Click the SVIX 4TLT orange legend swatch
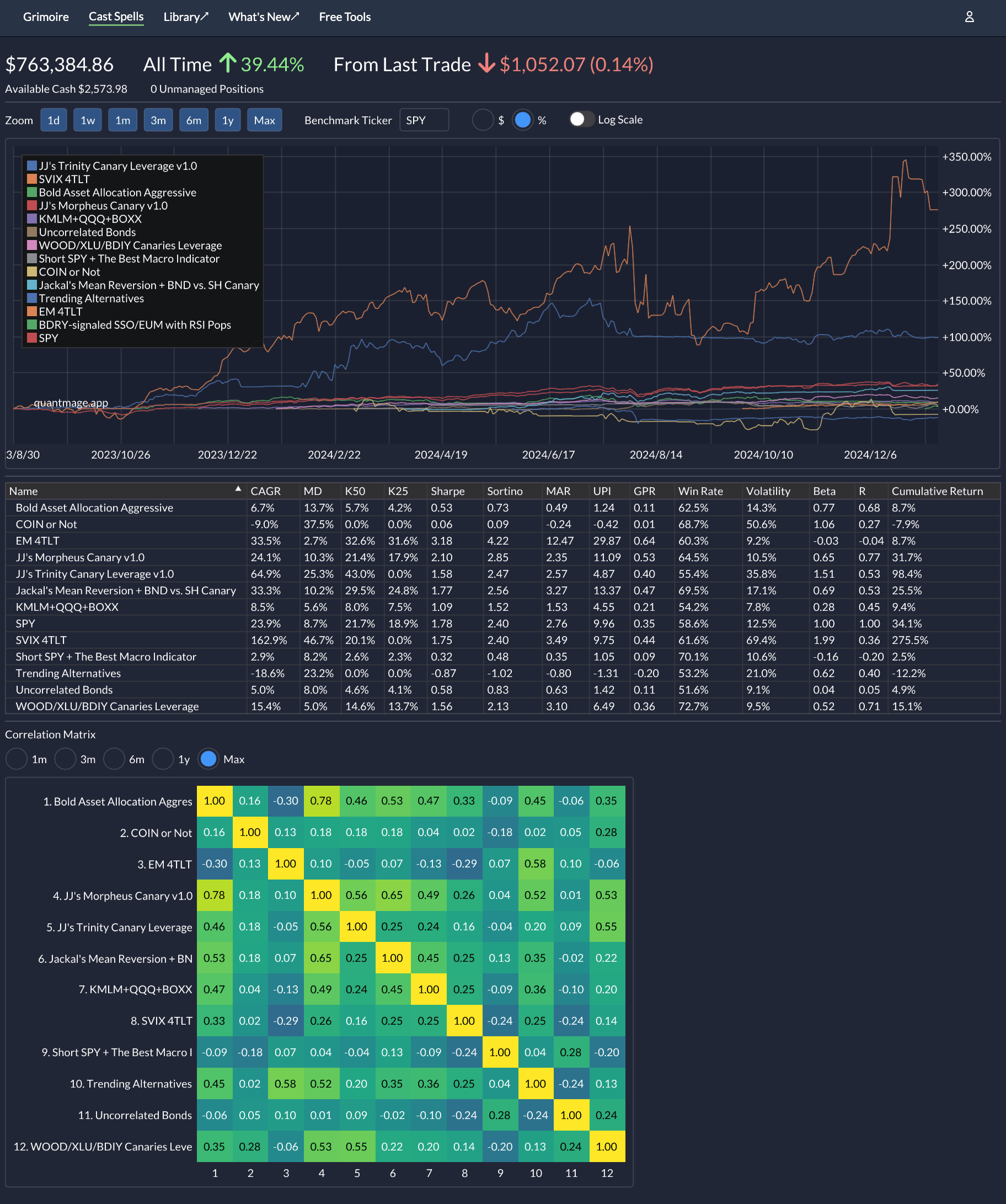Screen dimensions: 1006x1204 [32, 179]
